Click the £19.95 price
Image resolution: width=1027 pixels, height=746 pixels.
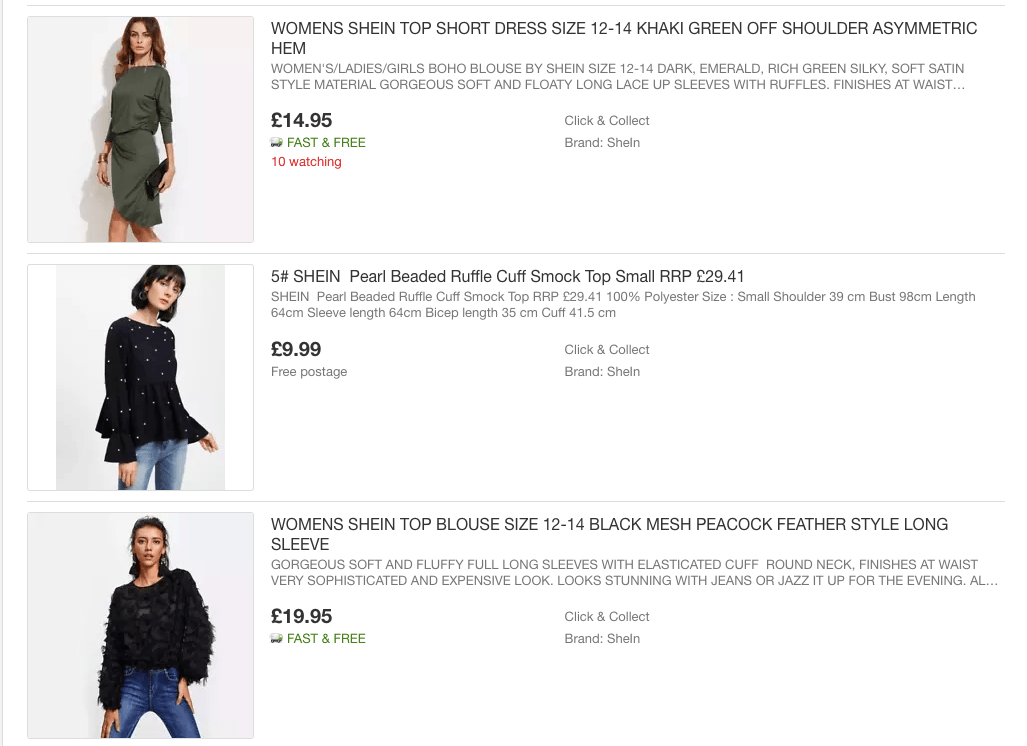(x=301, y=616)
